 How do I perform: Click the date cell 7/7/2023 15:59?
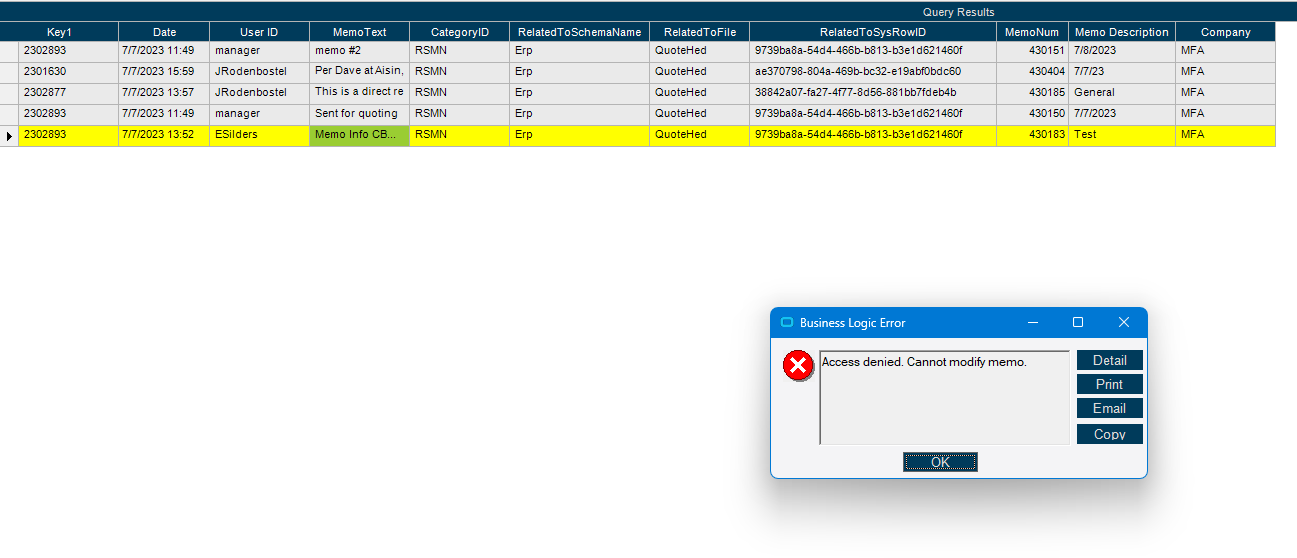click(164, 72)
